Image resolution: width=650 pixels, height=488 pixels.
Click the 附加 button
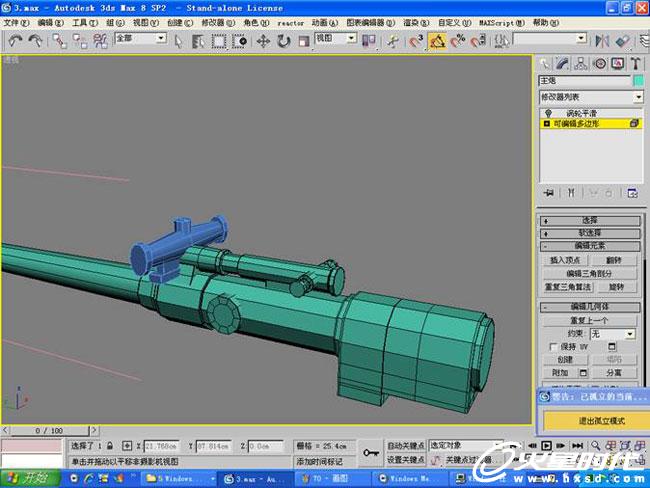(x=560, y=373)
